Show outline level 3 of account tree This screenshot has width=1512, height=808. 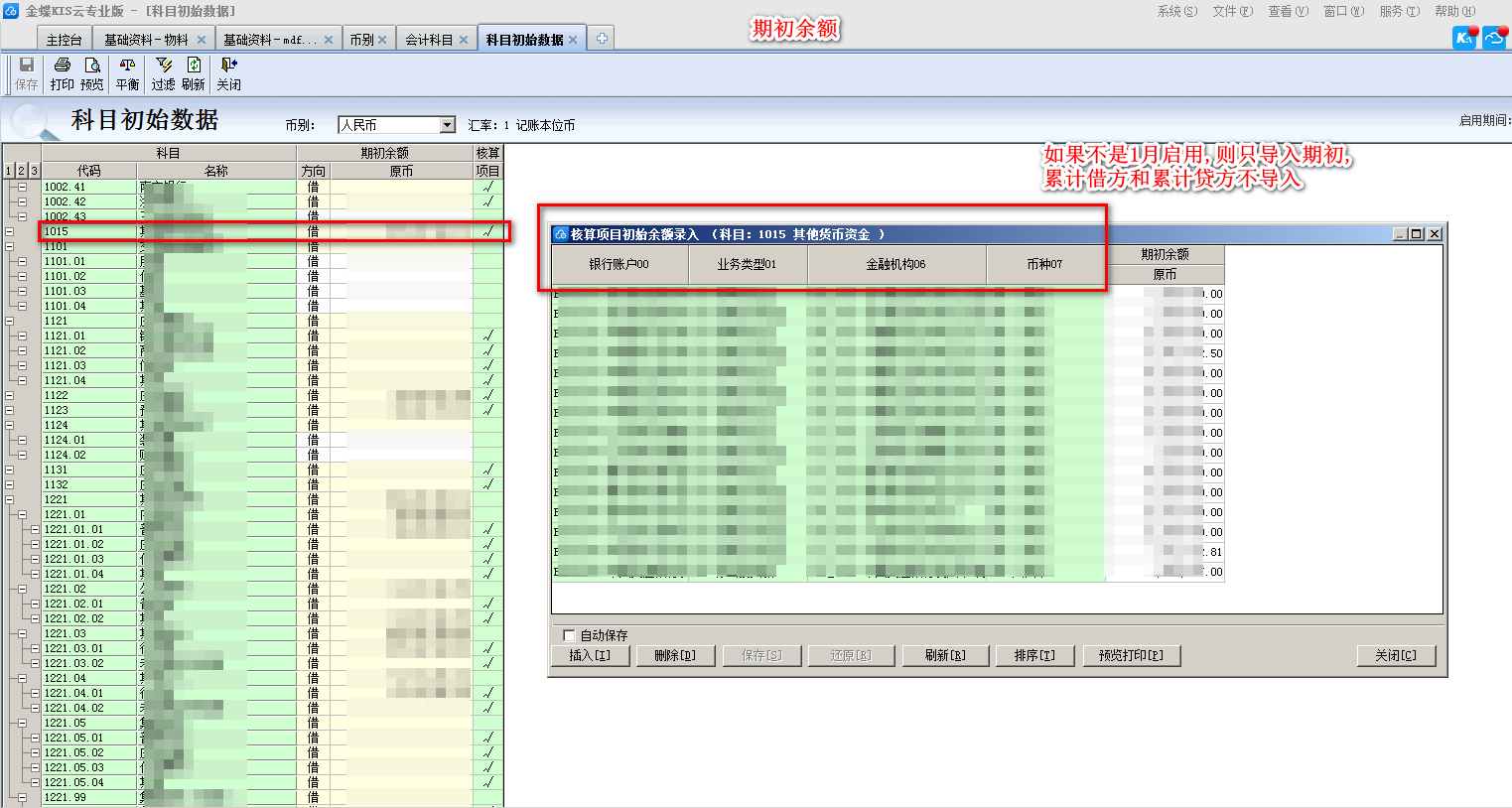[x=34, y=171]
